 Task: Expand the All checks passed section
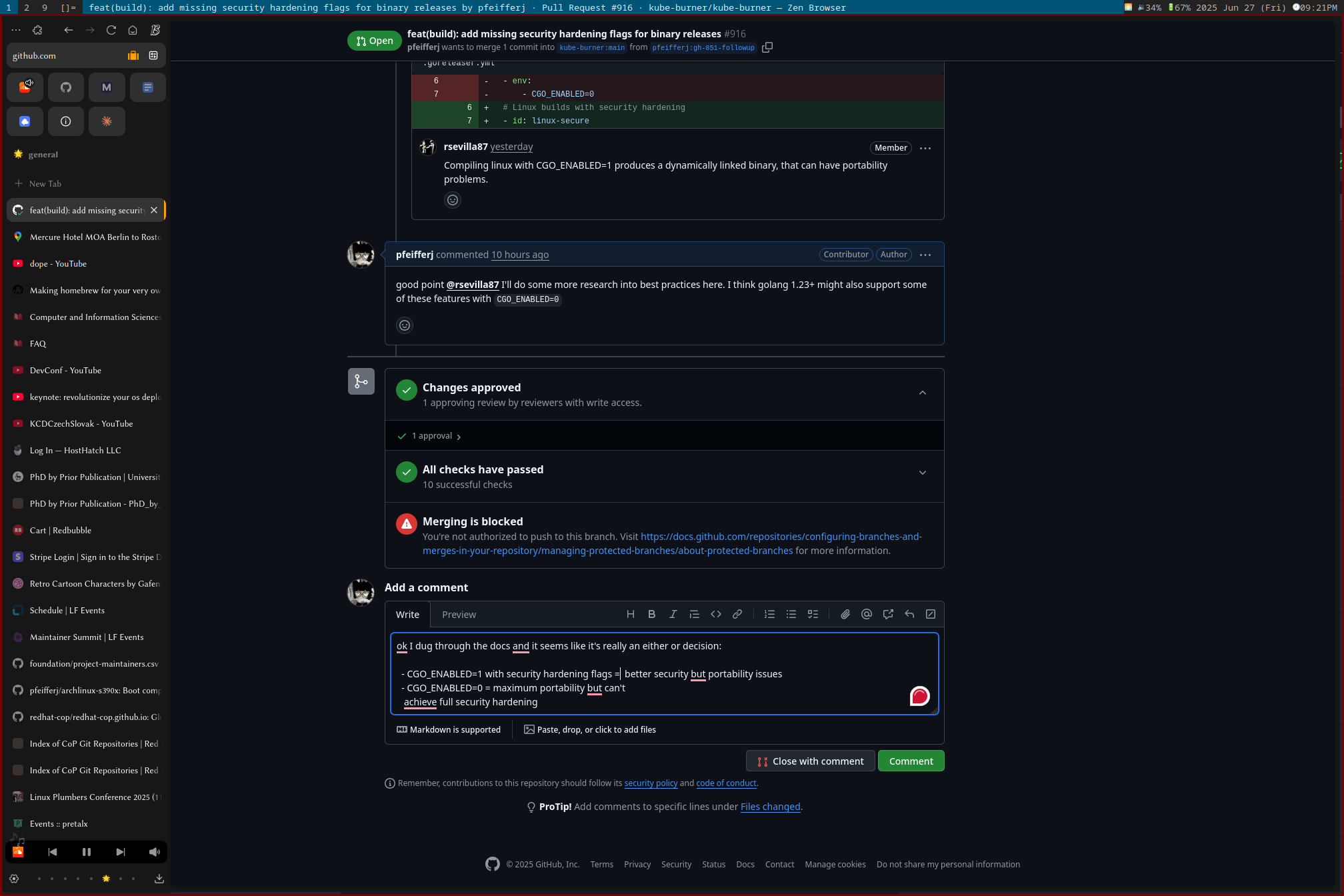pyautogui.click(x=923, y=473)
